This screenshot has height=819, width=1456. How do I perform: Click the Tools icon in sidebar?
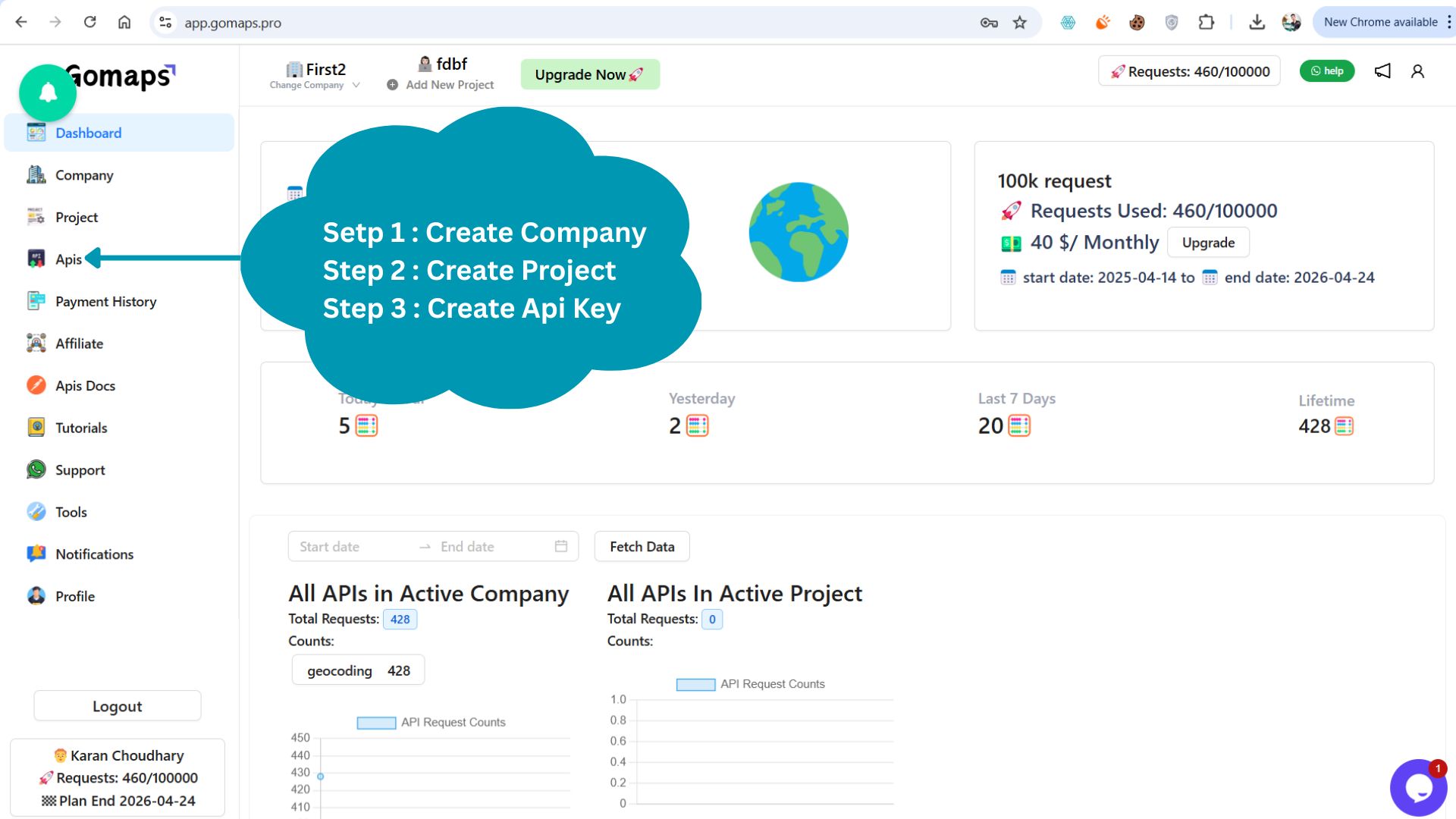point(36,512)
